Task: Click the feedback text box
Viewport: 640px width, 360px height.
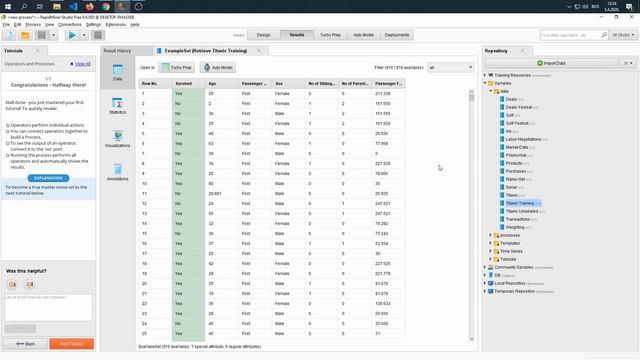Action: pos(48,307)
